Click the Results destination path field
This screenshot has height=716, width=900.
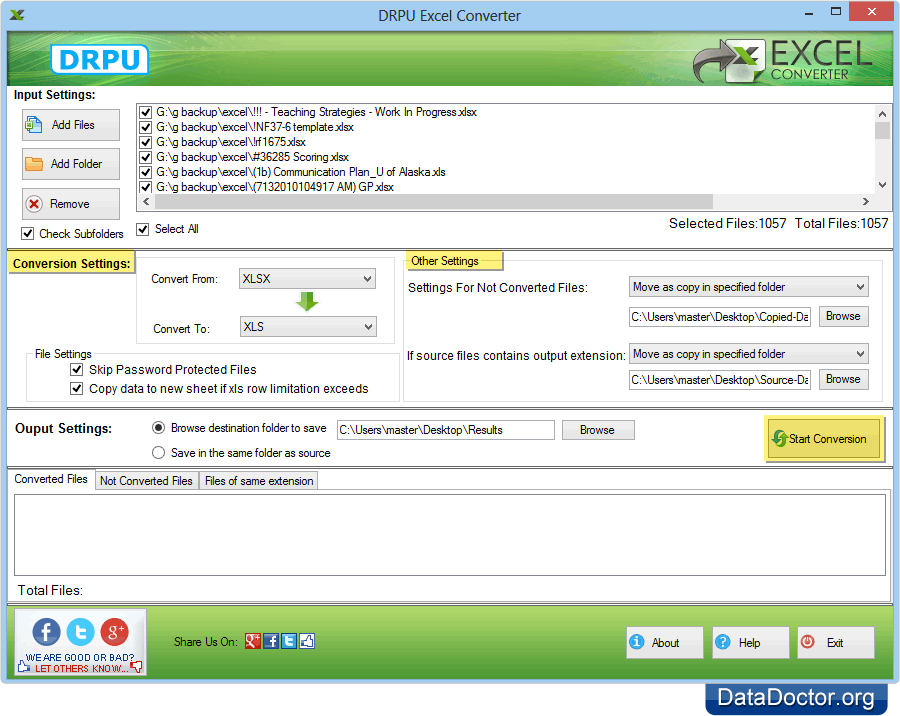tap(446, 430)
